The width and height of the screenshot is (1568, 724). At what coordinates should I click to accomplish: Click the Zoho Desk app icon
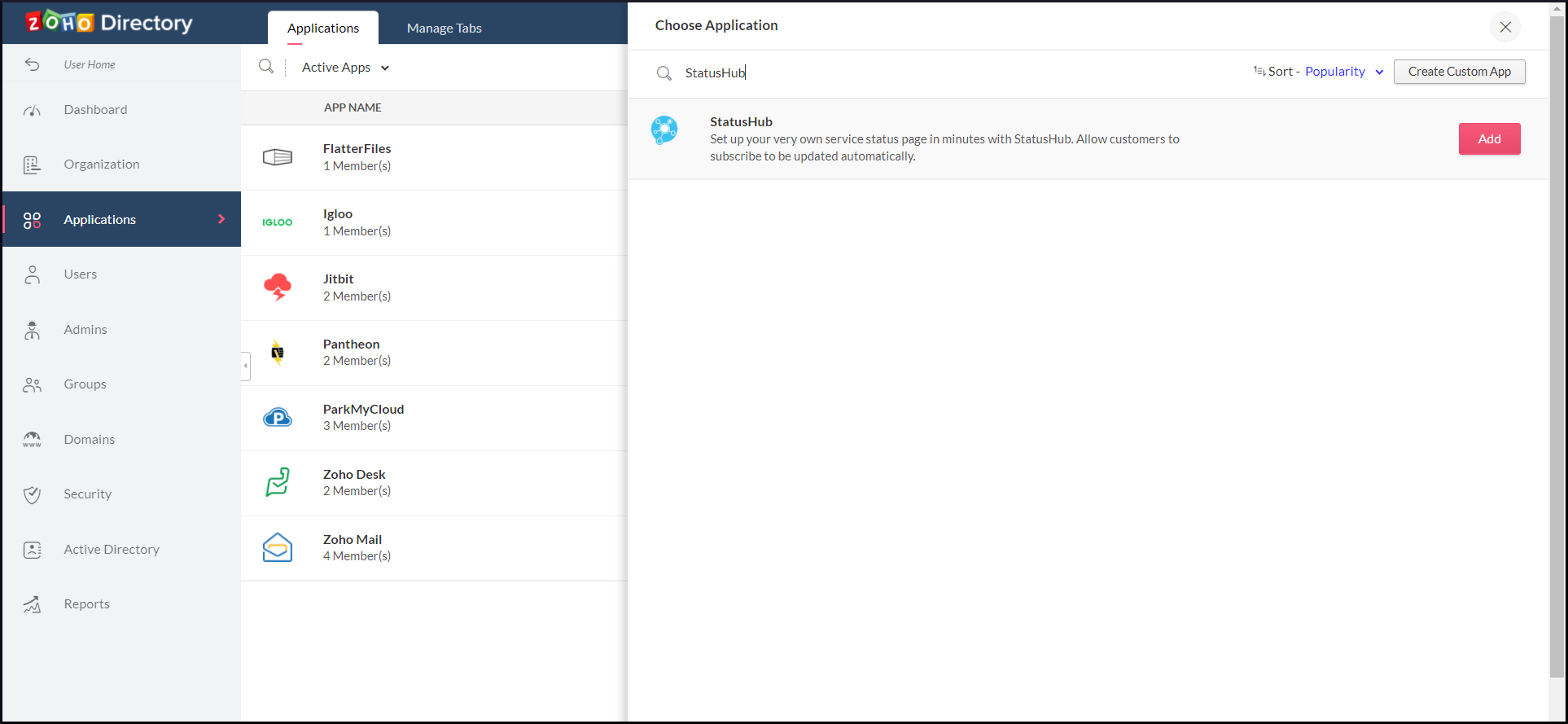point(278,482)
